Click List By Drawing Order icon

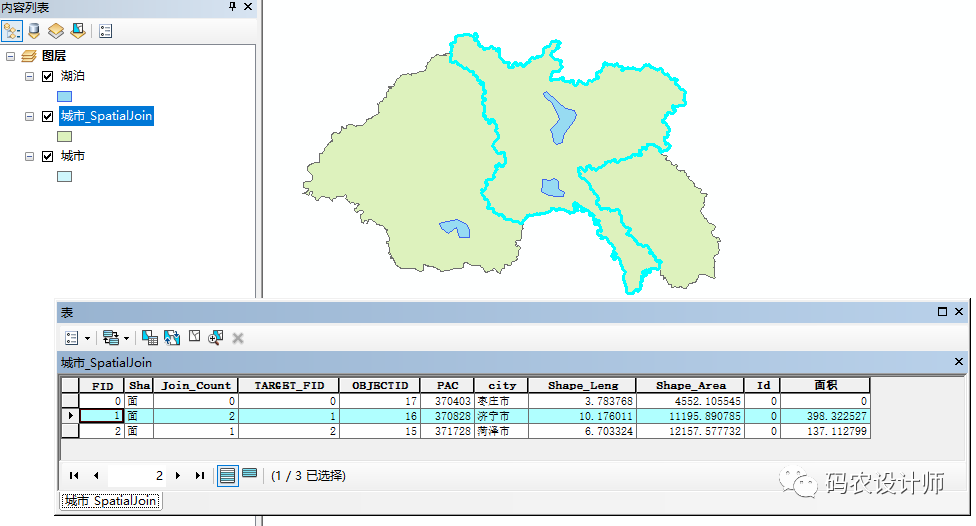[x=12, y=31]
